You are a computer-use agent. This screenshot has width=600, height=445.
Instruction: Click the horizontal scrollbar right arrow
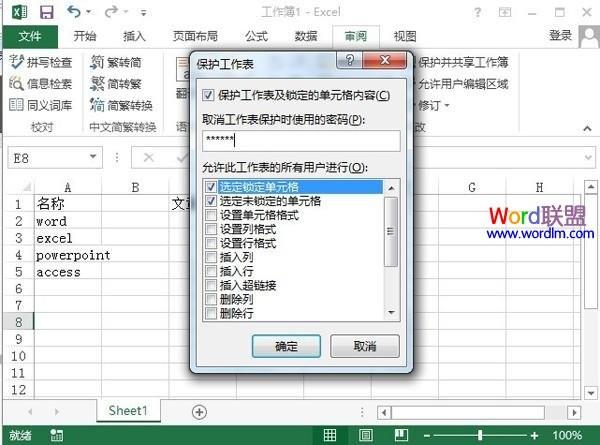pos(574,412)
